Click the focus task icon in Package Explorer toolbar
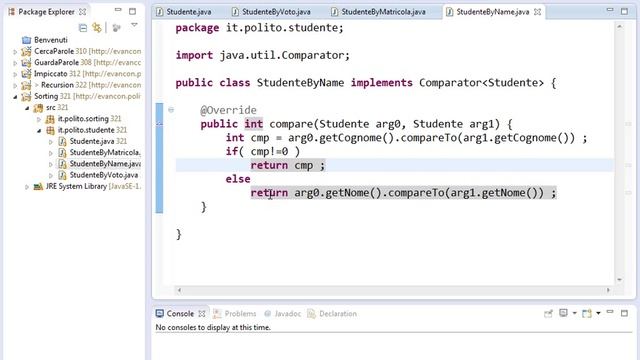 (117, 28)
